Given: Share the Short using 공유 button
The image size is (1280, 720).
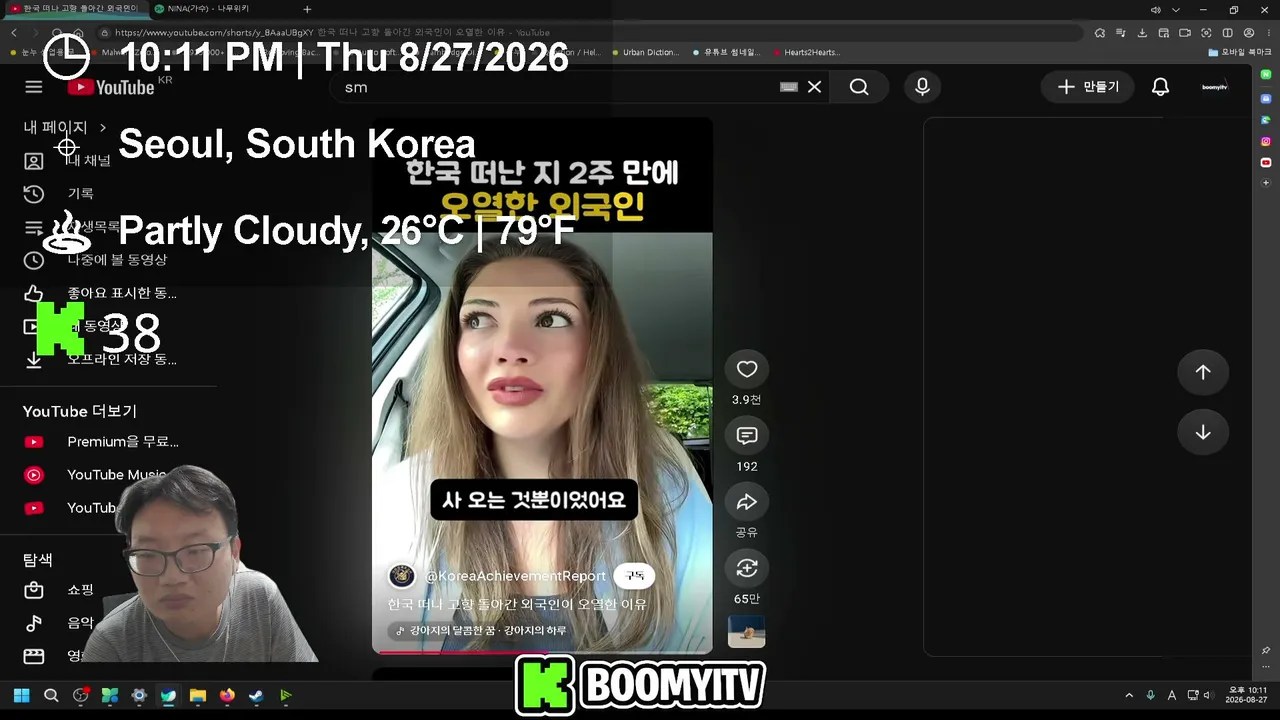Looking at the screenshot, I should point(747,502).
